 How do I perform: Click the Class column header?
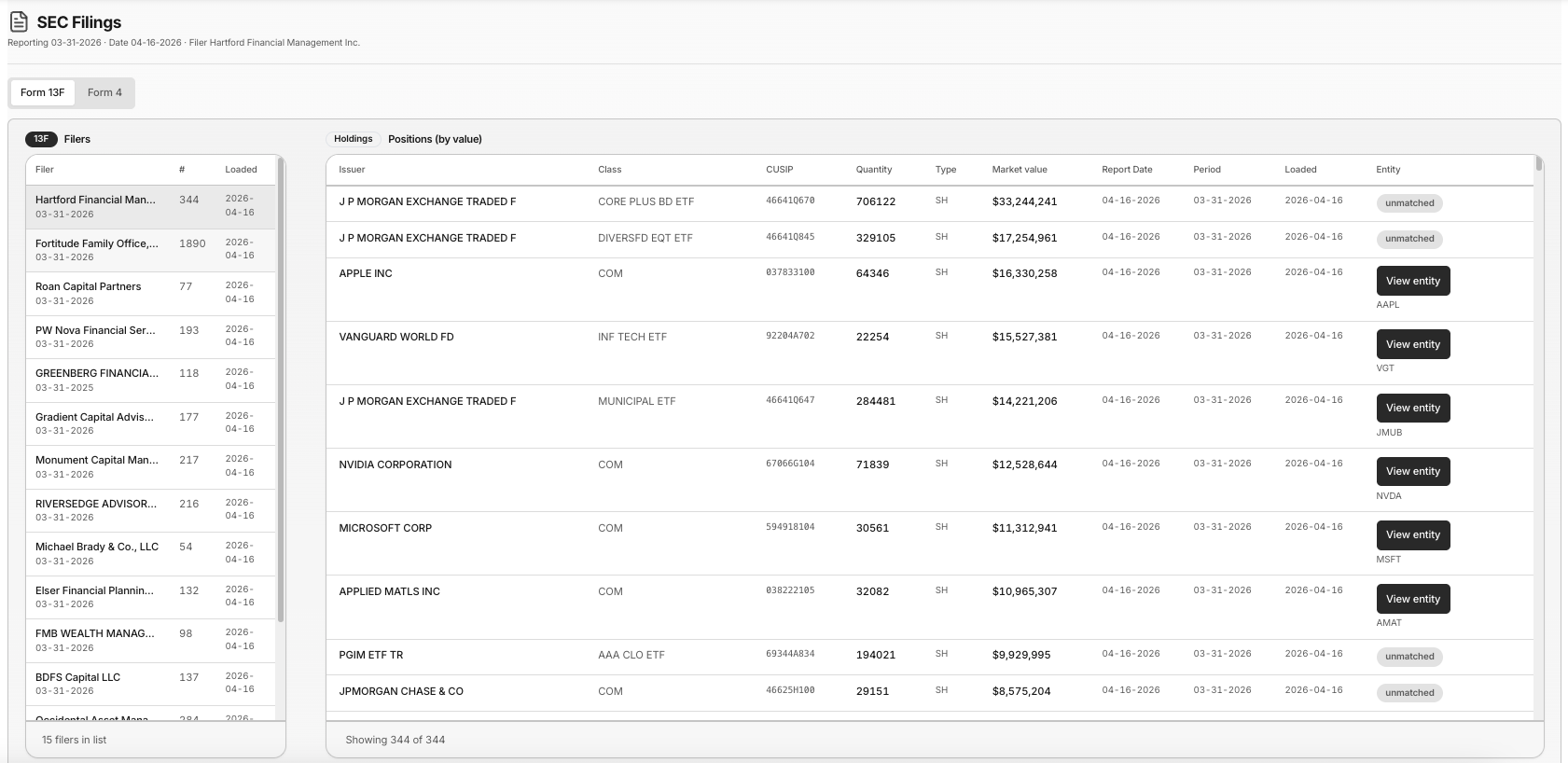[609, 170]
